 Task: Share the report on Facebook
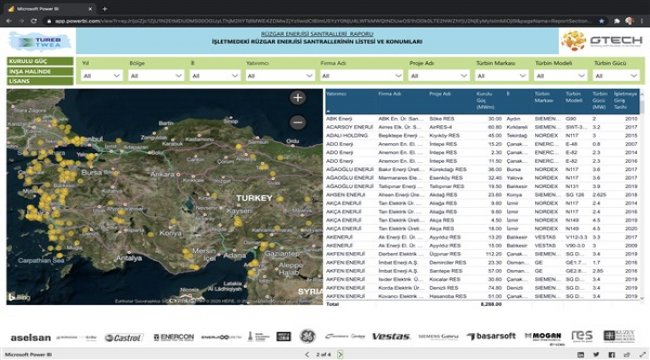click(x=611, y=354)
